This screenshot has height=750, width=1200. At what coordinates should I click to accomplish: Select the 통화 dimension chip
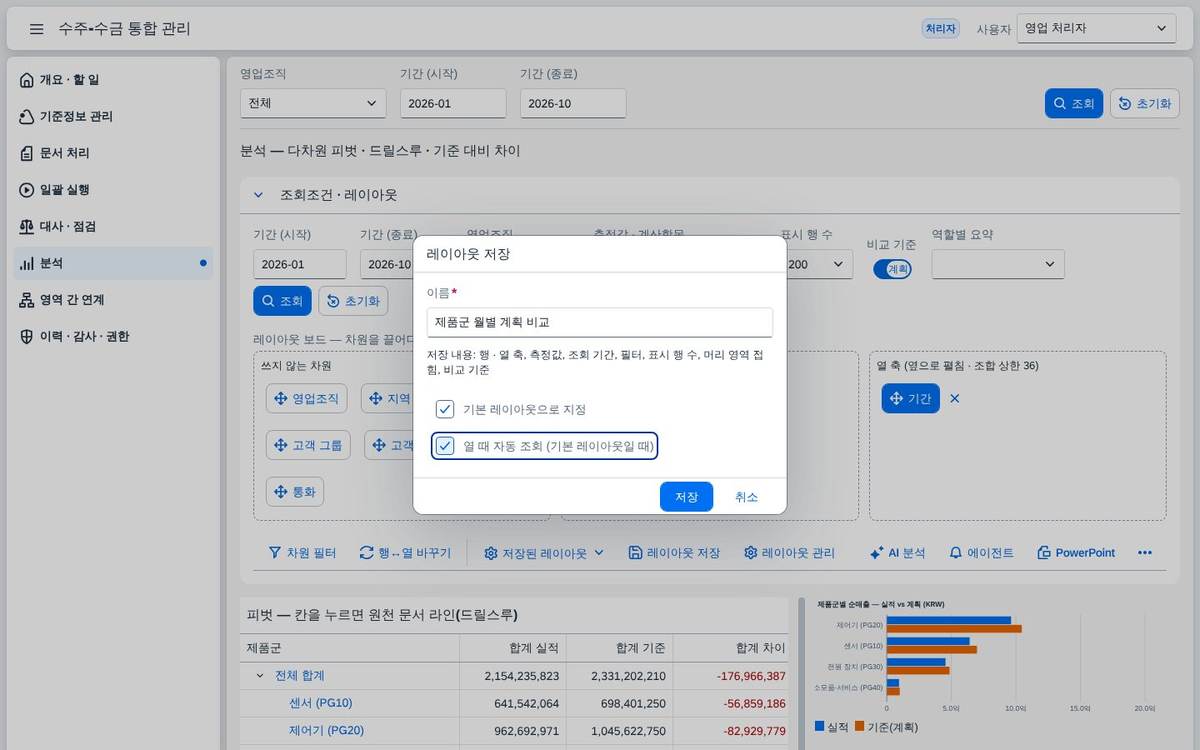point(295,492)
